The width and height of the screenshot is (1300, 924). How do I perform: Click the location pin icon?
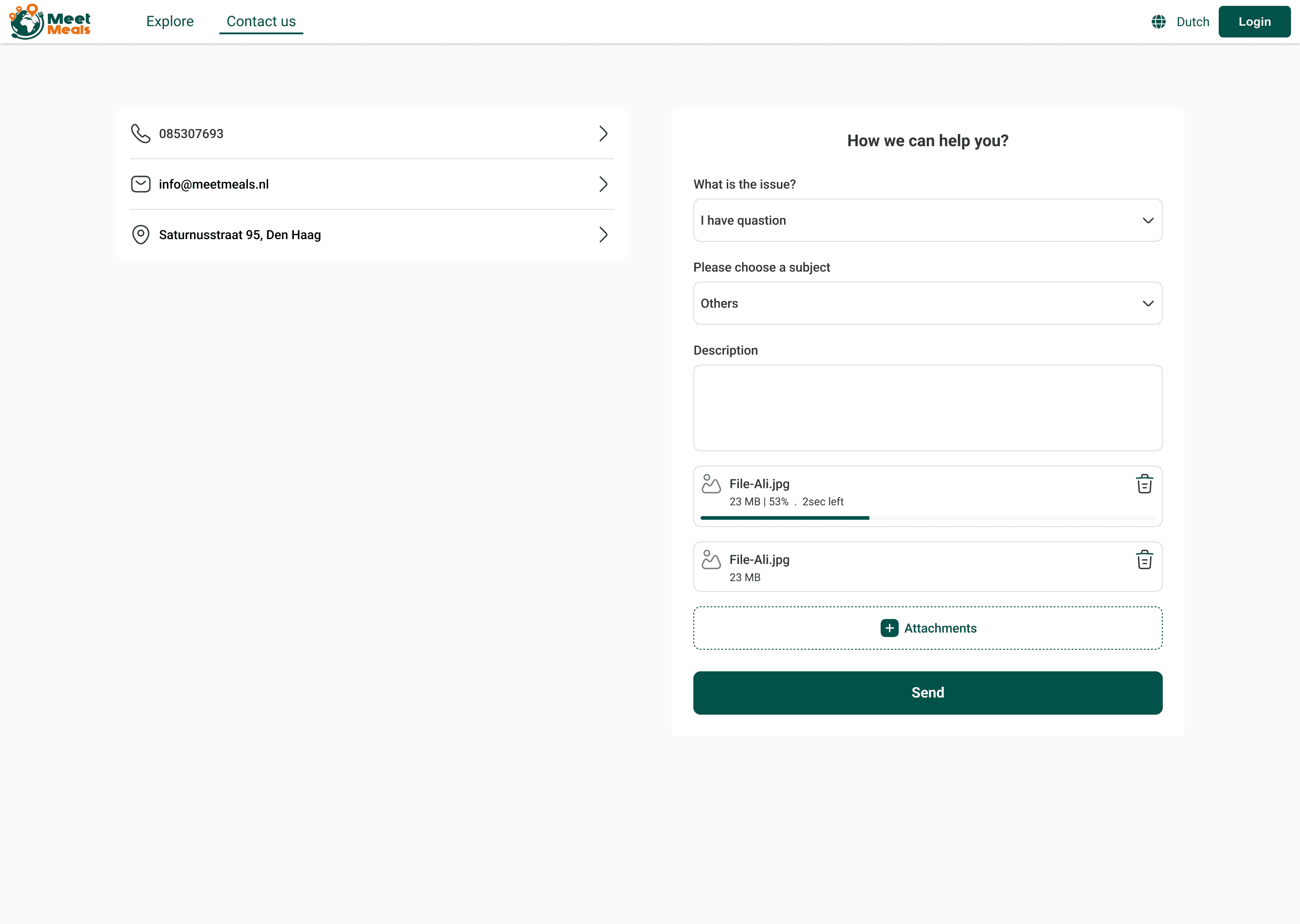pyautogui.click(x=140, y=235)
